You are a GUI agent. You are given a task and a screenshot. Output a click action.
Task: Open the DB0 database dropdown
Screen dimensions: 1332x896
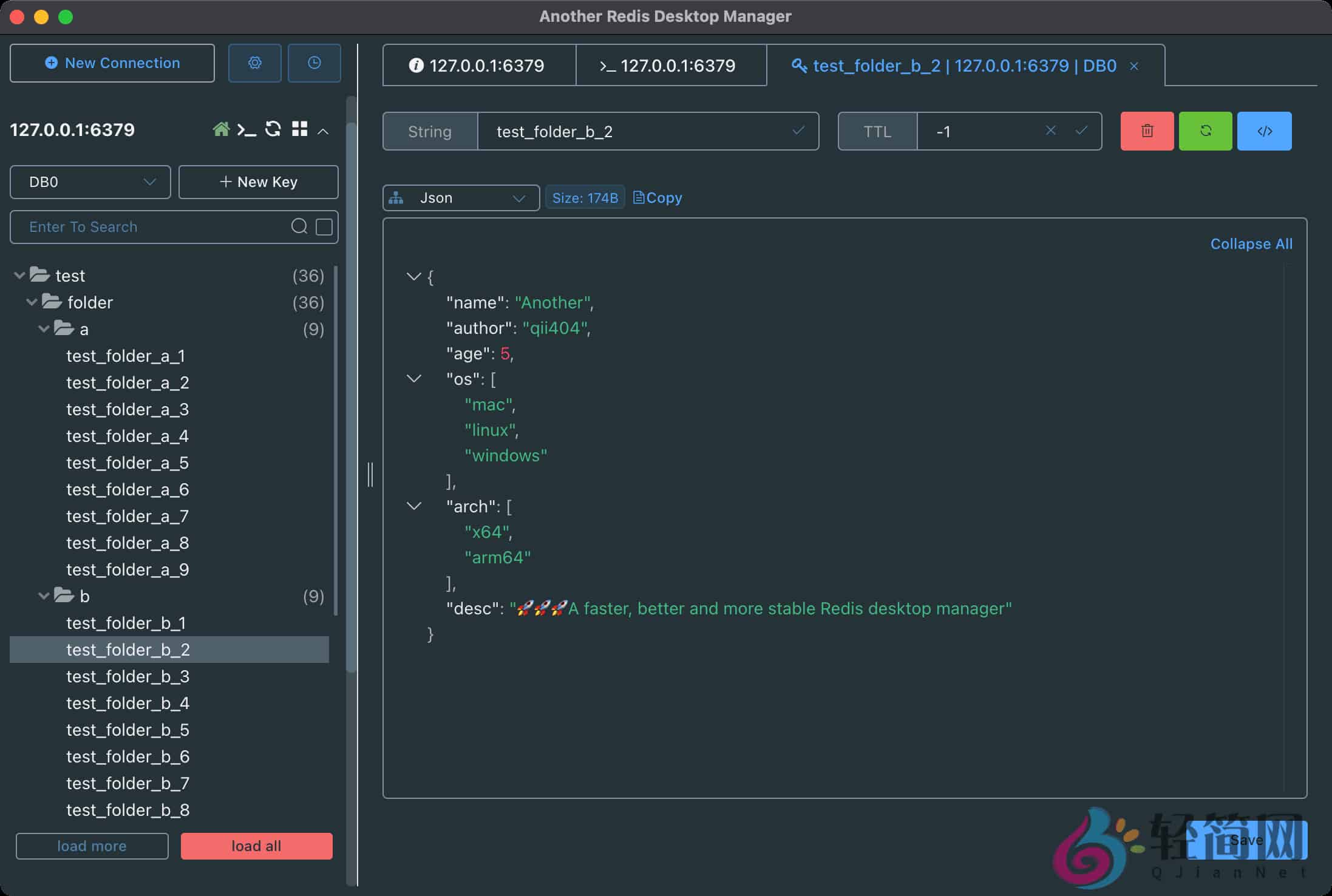point(90,182)
